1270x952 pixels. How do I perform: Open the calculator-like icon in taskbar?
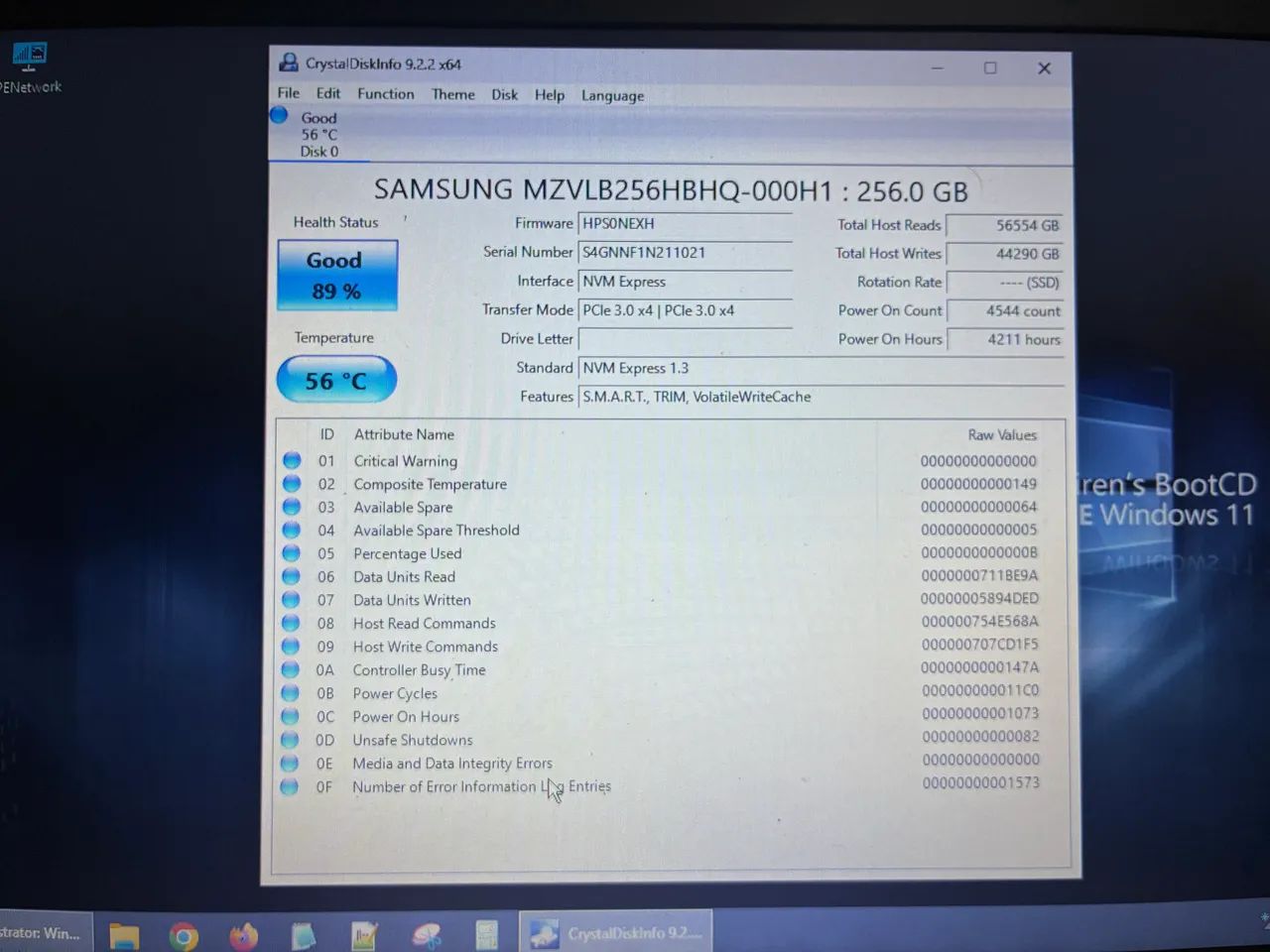point(486,935)
